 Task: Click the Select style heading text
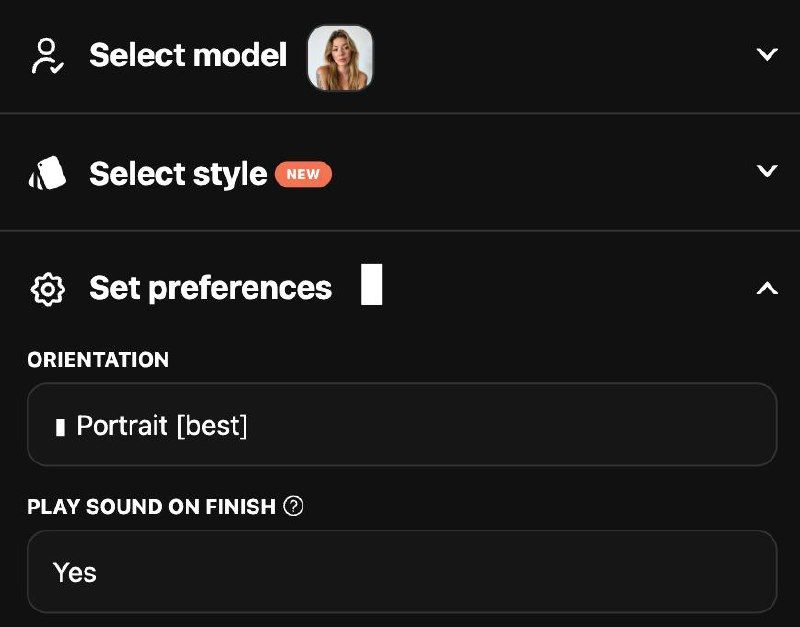[178, 174]
